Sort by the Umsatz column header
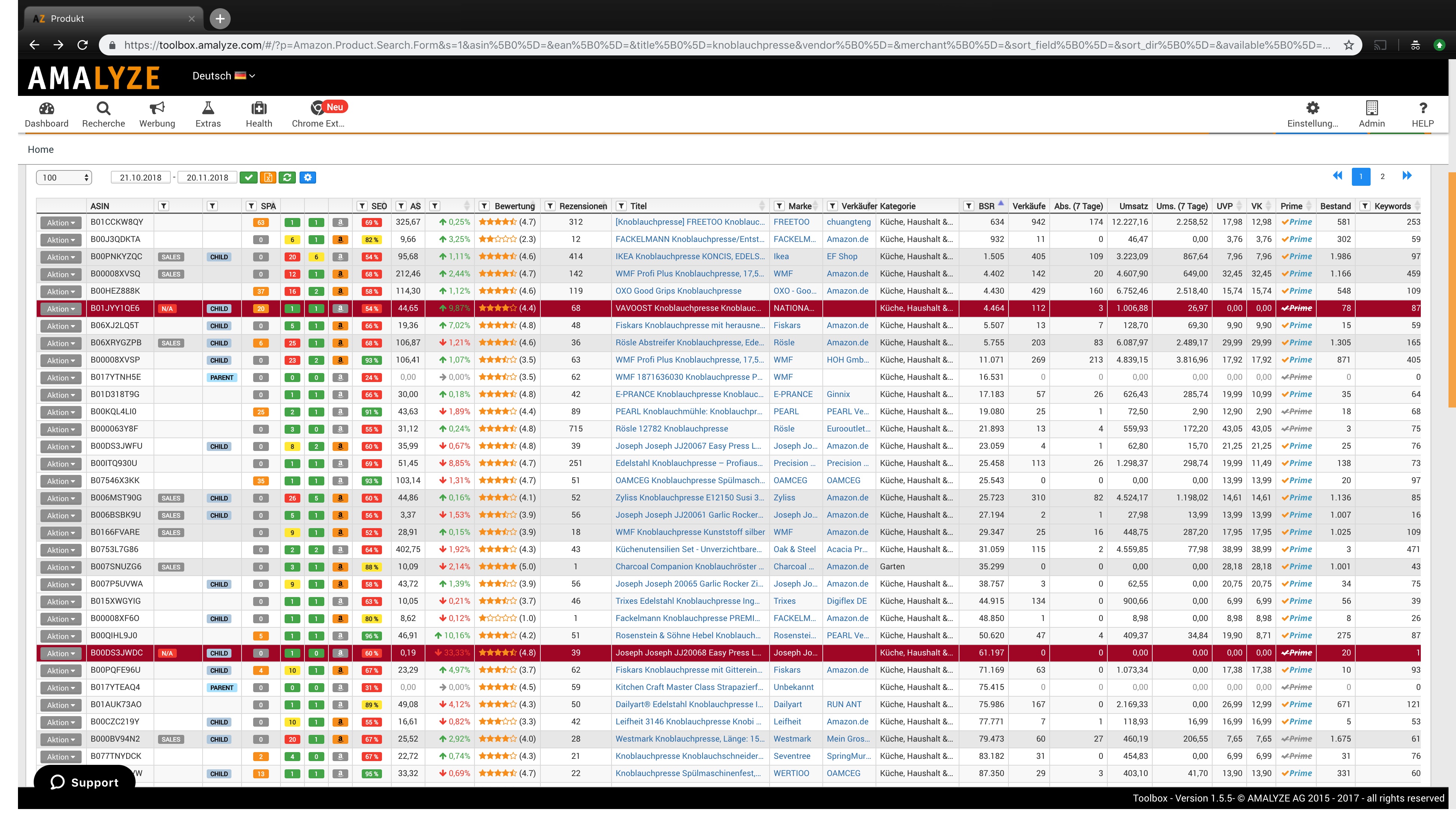 [x=1133, y=206]
